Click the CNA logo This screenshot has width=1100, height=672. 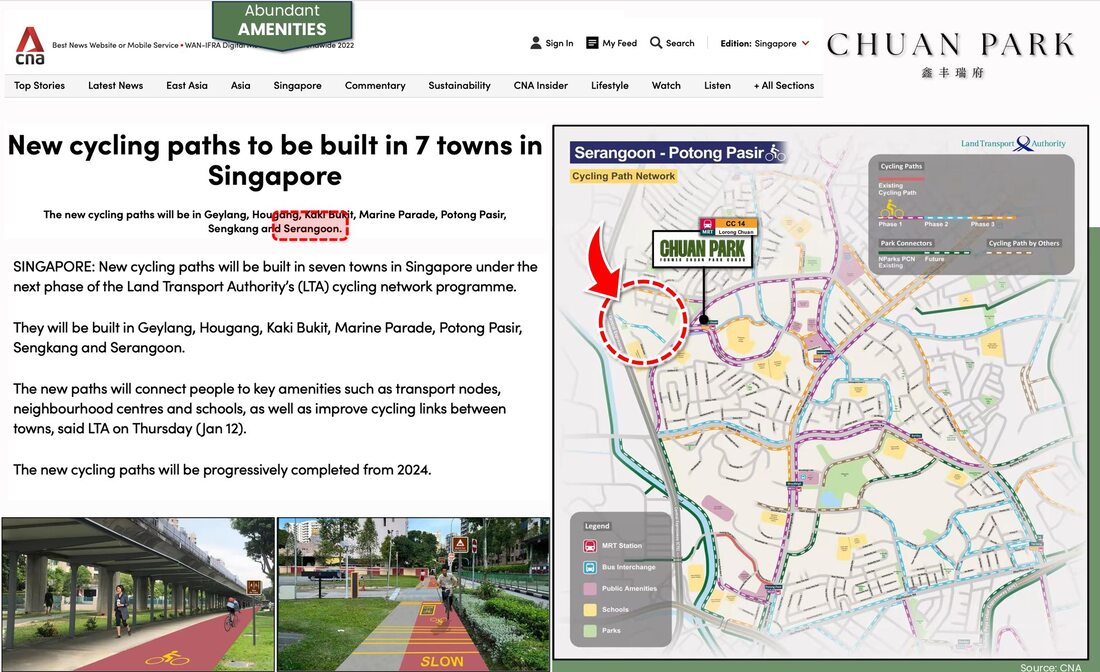(30, 46)
